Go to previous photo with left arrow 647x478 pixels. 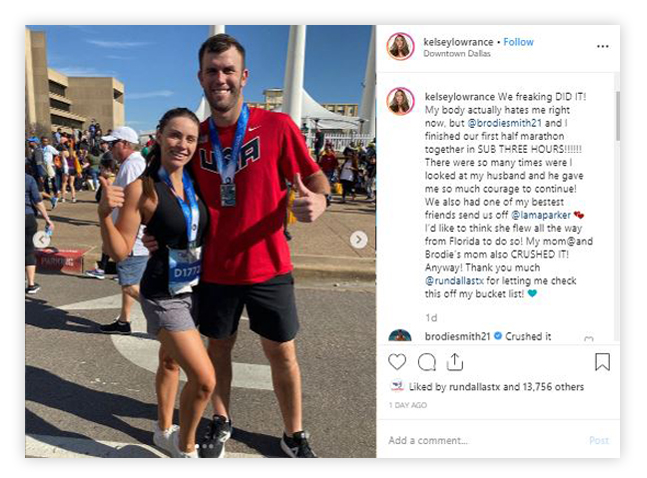click(41, 239)
